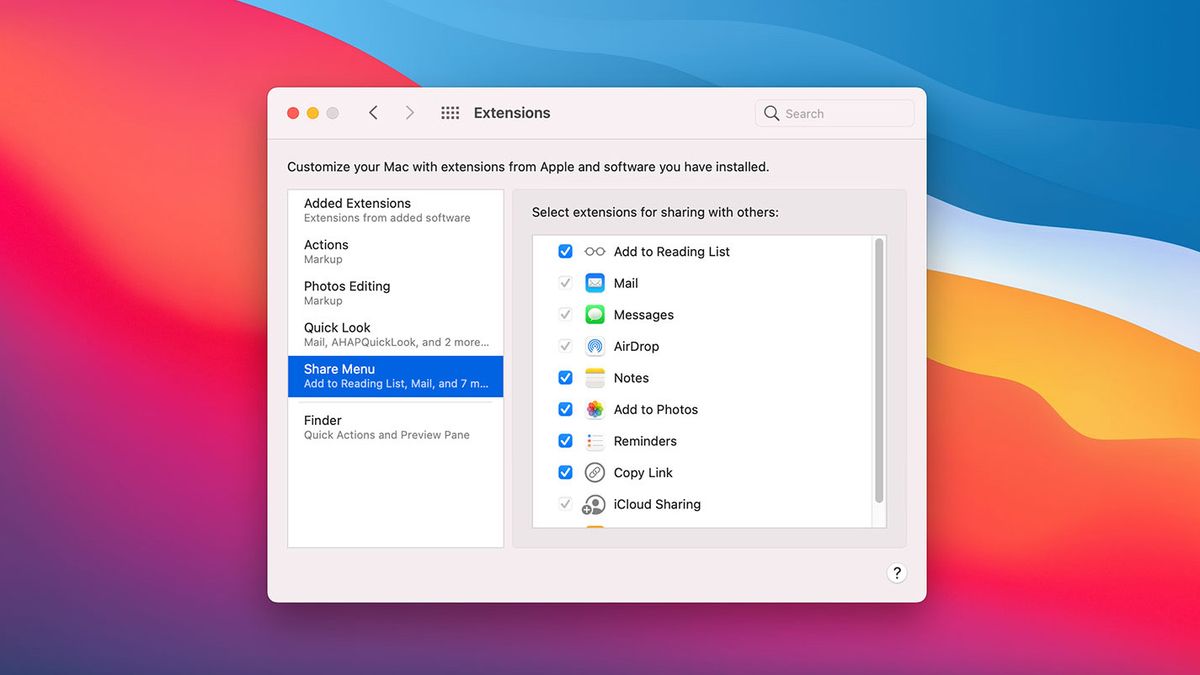
Task: Click the Messages speech bubble icon
Action: click(x=594, y=314)
